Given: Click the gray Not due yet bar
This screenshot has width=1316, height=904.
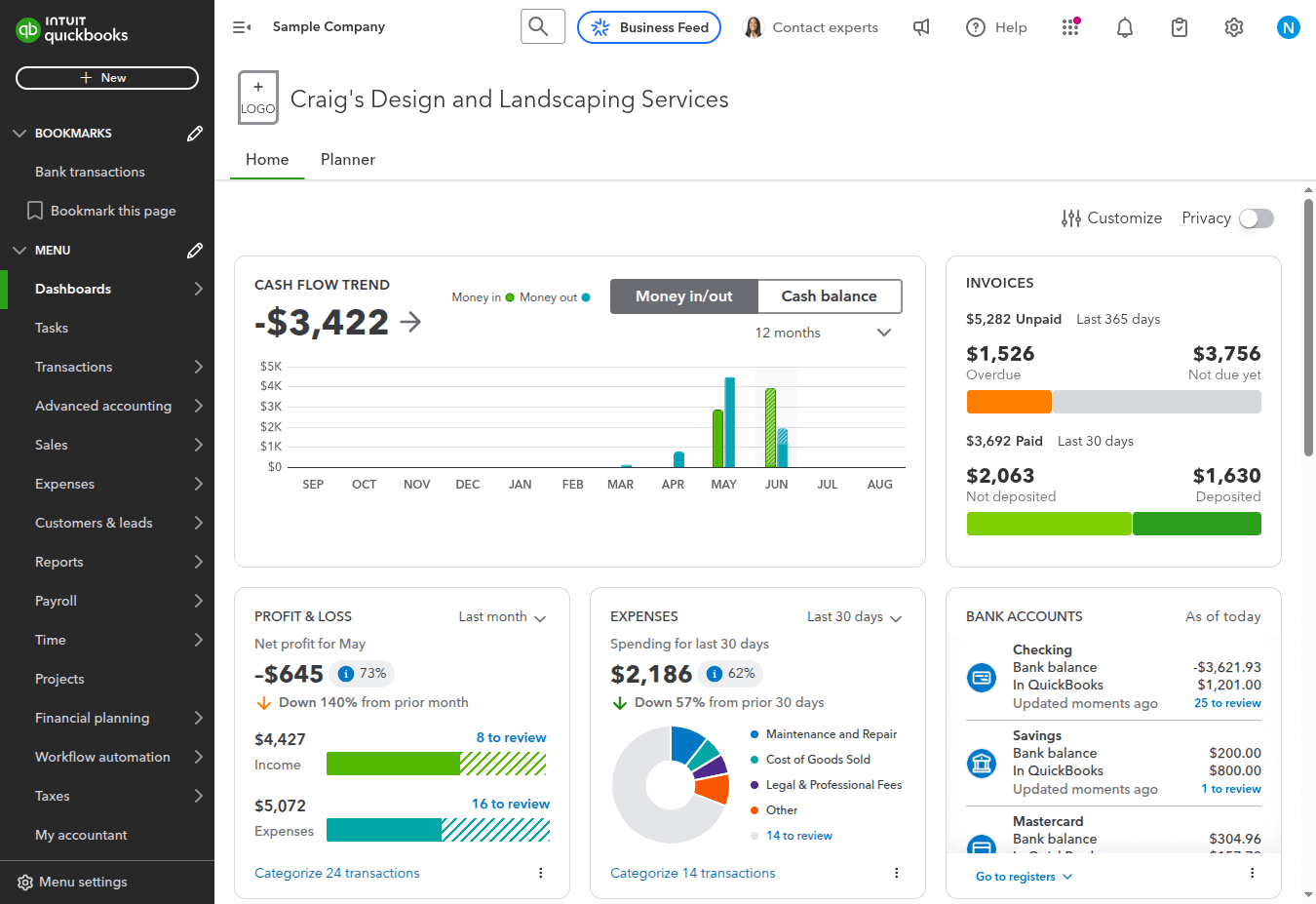Looking at the screenshot, I should (1157, 402).
